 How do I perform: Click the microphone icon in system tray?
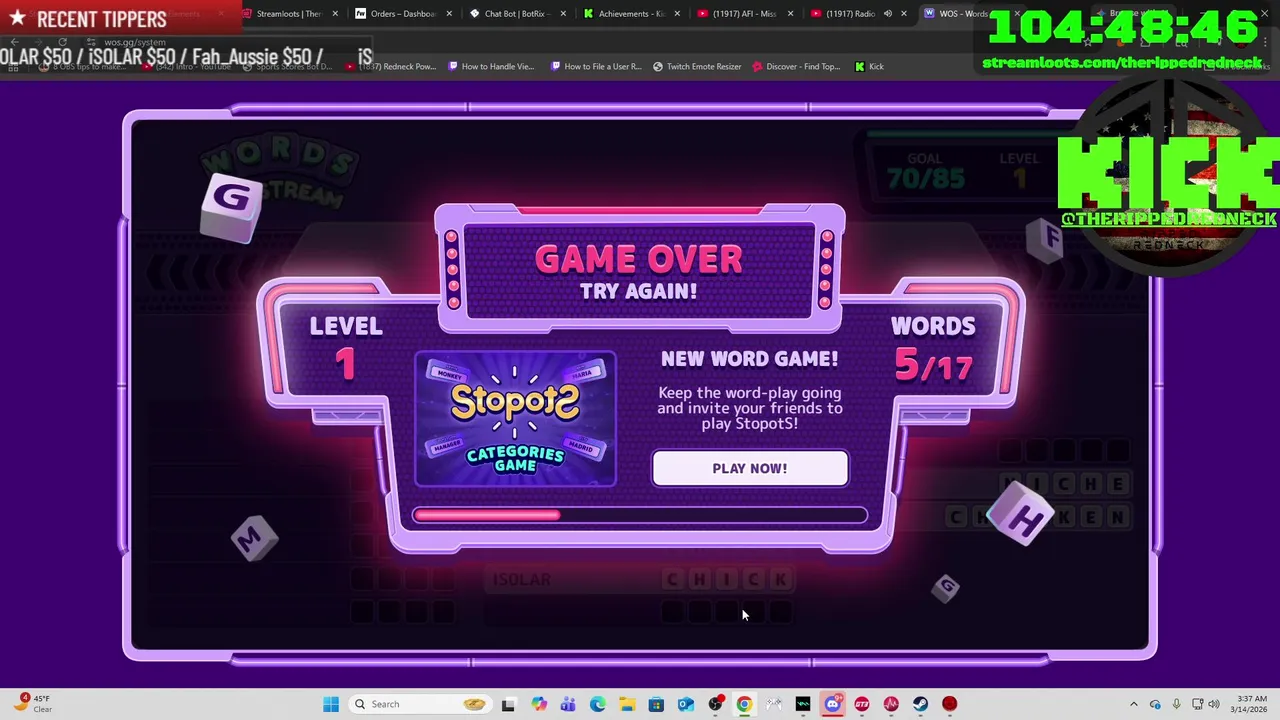click(1176, 704)
